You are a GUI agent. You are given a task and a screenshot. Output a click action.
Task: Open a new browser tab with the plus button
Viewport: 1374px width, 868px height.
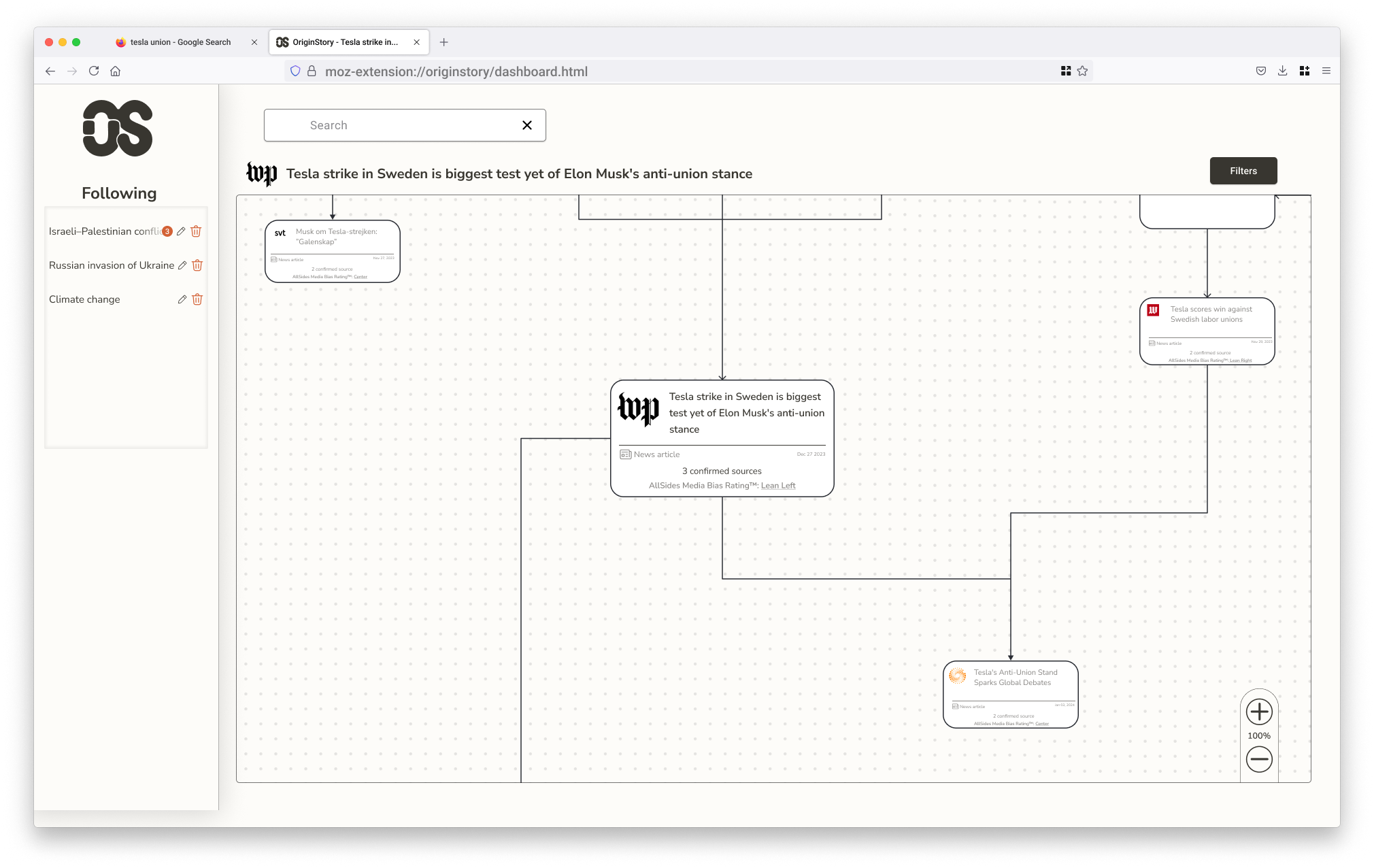click(x=444, y=41)
